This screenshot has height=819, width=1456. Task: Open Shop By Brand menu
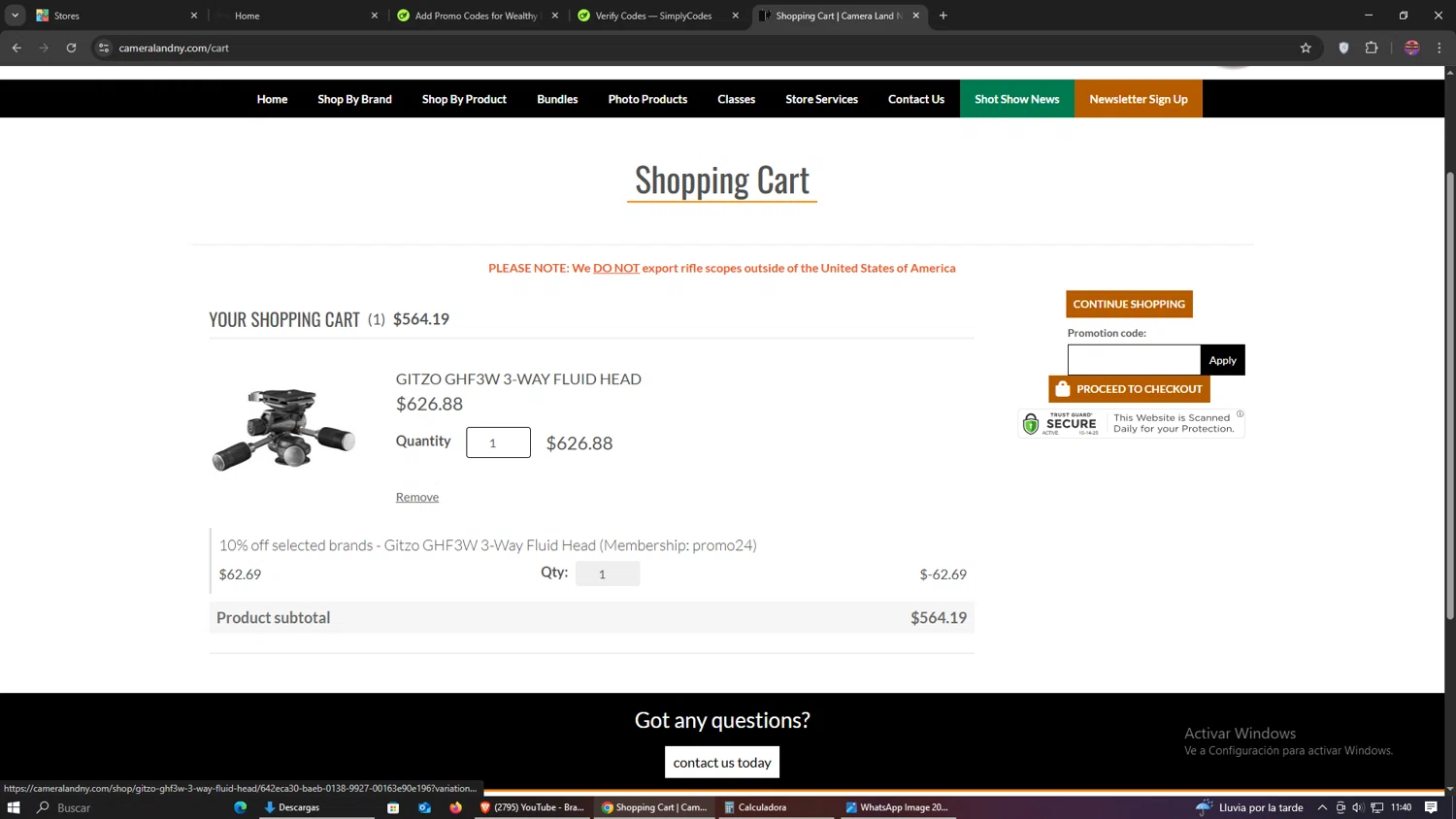click(354, 99)
